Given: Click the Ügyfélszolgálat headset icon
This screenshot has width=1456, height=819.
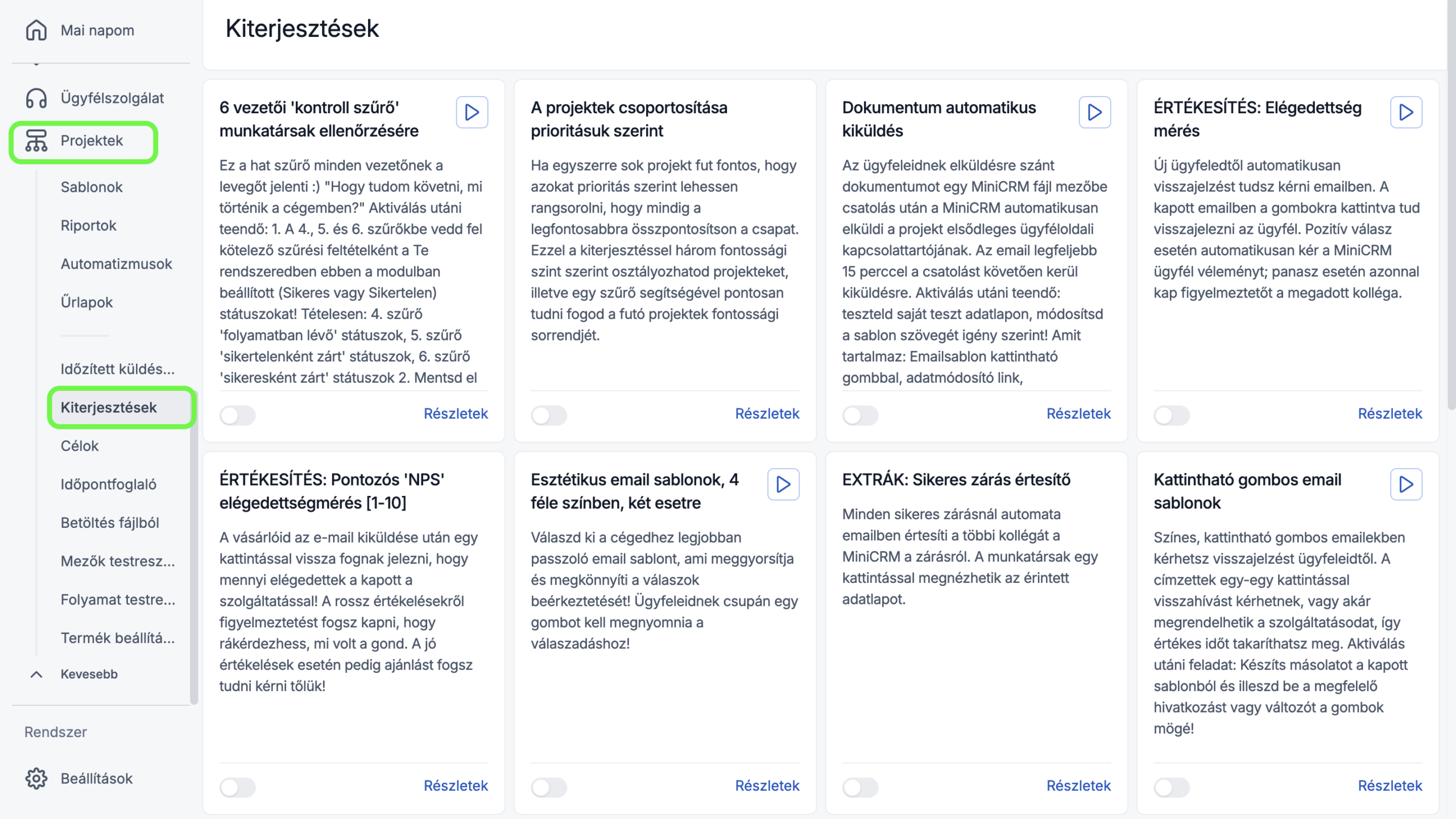Looking at the screenshot, I should pos(36,98).
